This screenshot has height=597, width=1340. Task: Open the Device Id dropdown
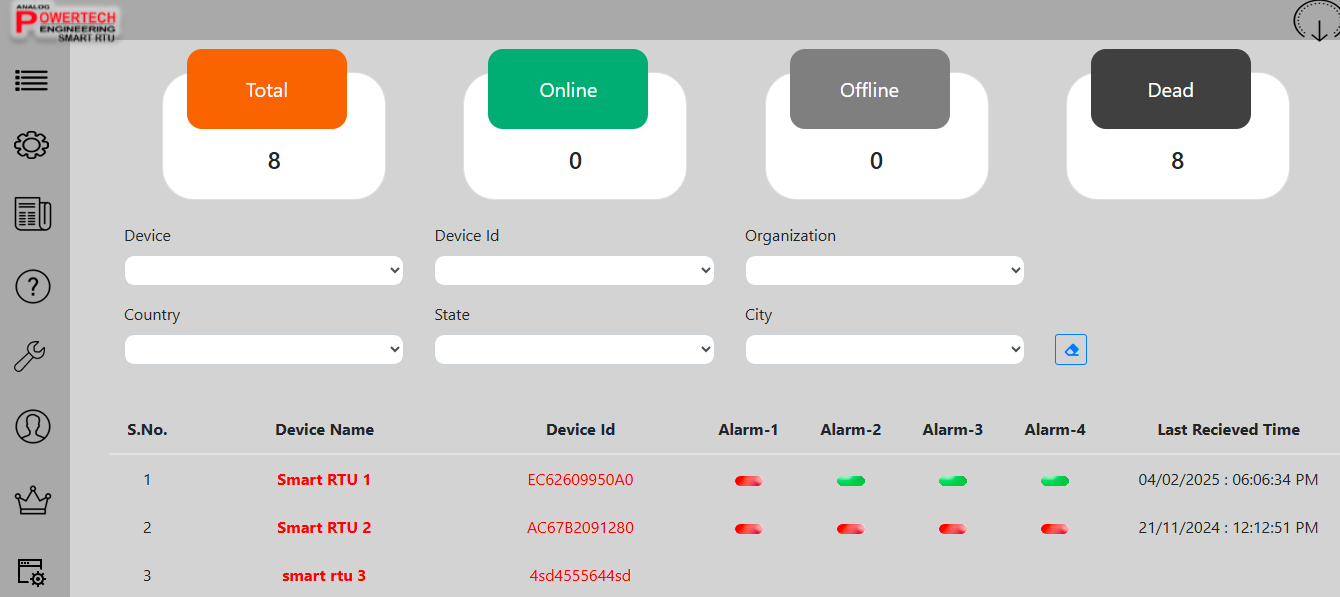574,271
